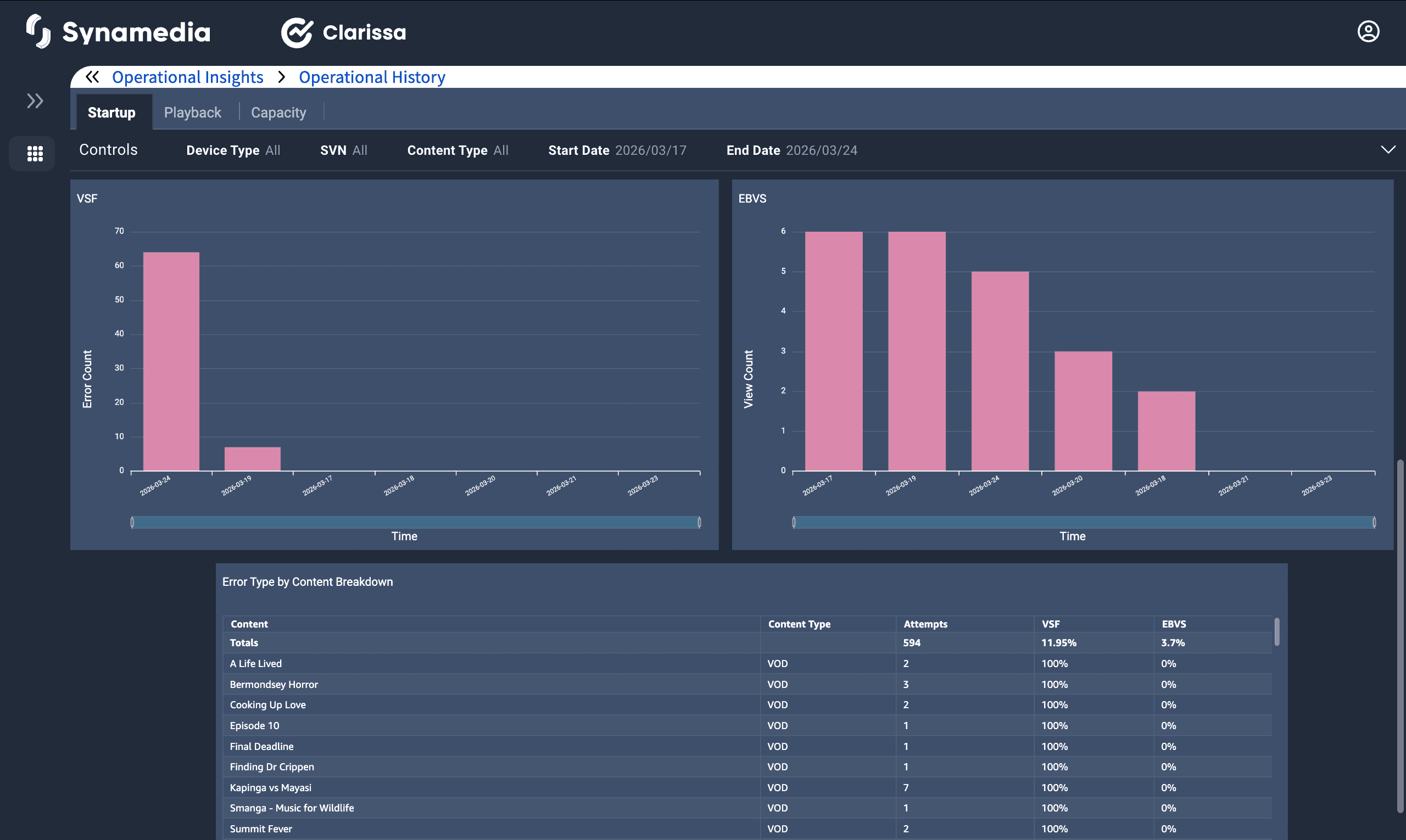Open Operational Insights breadcrumb link

click(x=187, y=77)
